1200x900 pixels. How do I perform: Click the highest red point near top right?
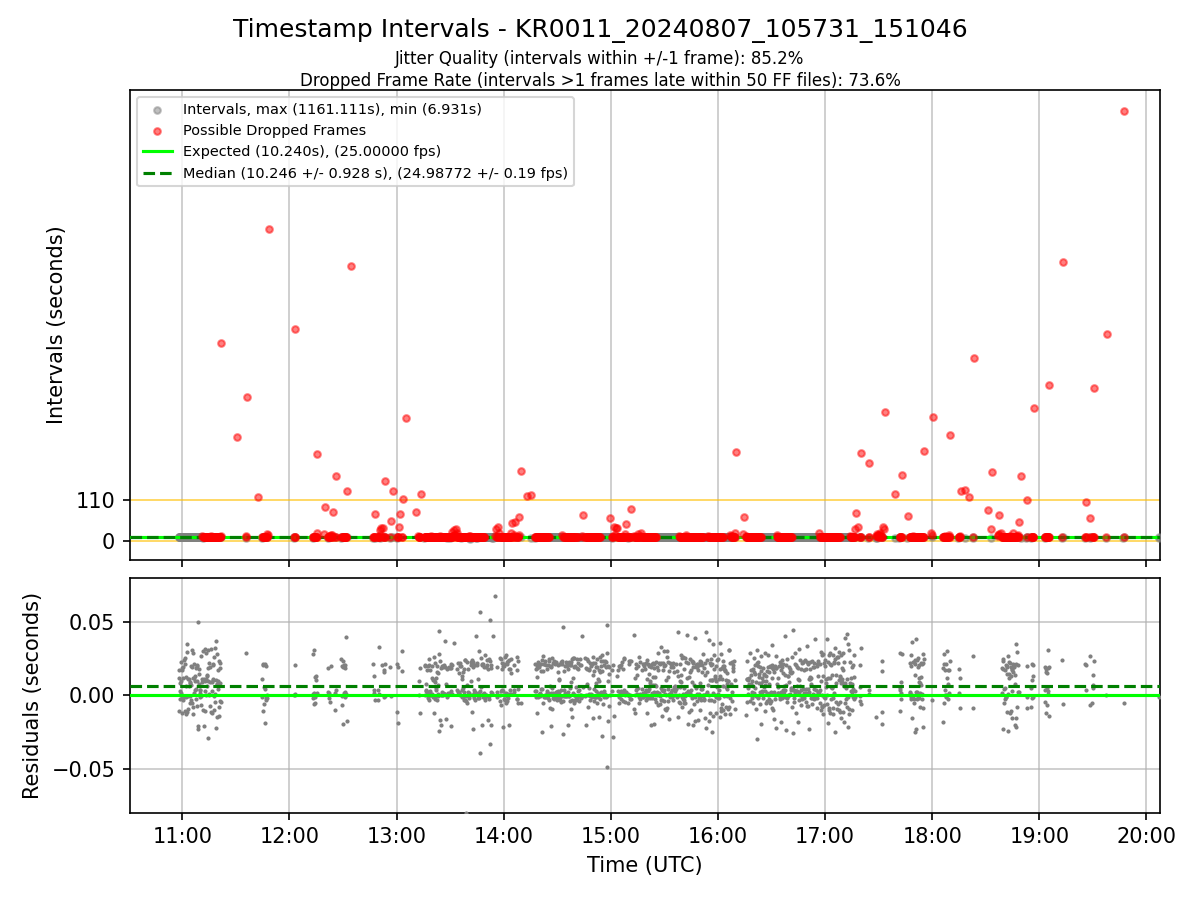point(1124,111)
